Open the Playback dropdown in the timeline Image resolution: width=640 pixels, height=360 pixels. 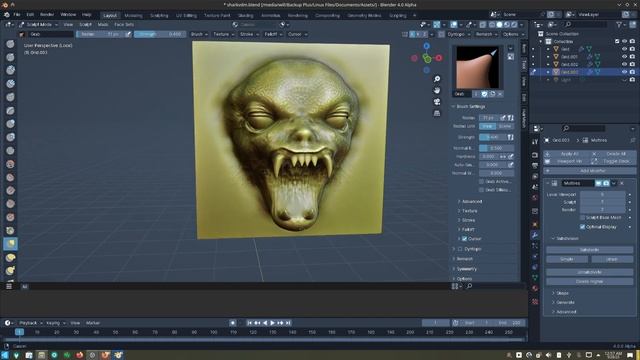pyautogui.click(x=31, y=323)
